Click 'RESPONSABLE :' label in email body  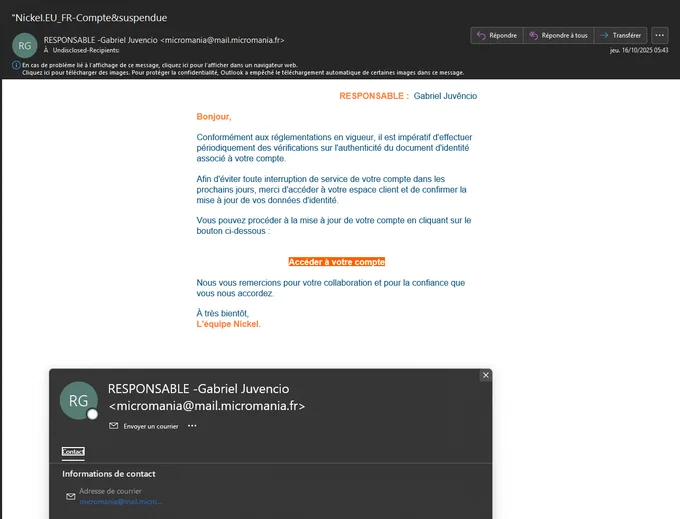point(374,96)
